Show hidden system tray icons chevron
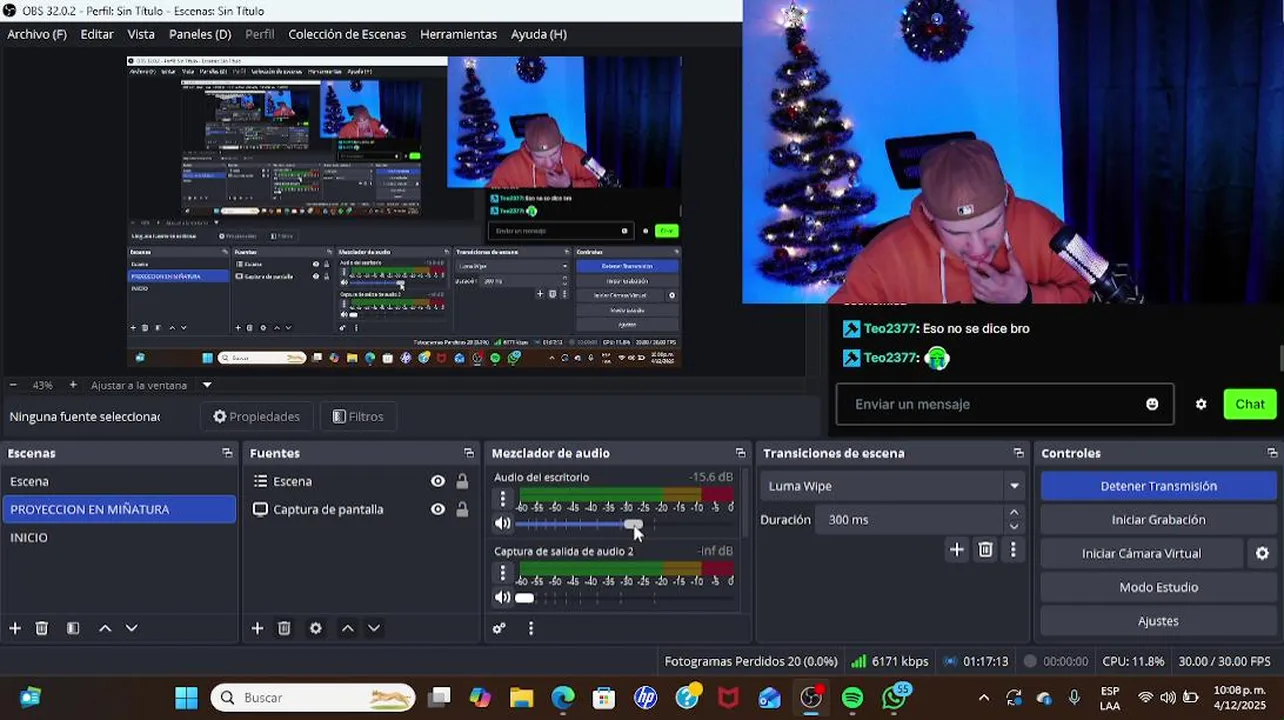 tap(984, 698)
